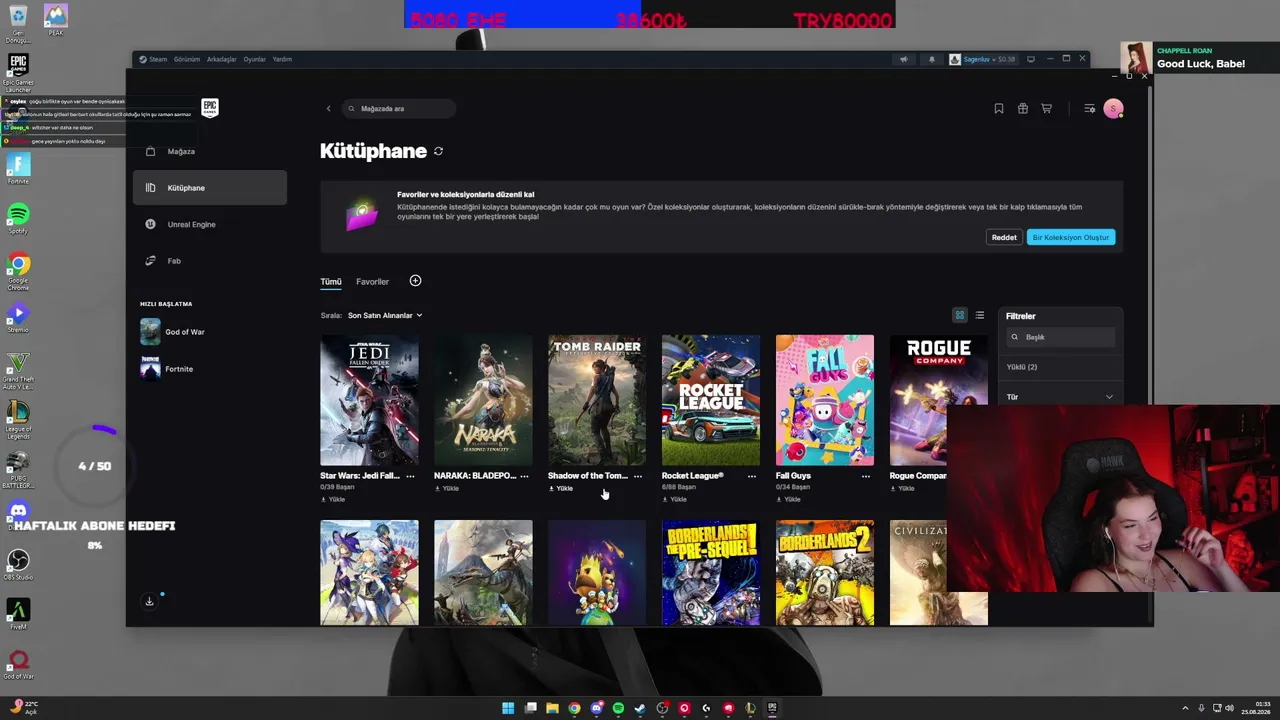
Task: Open the Steam menu in Steam window
Action: [x=153, y=59]
